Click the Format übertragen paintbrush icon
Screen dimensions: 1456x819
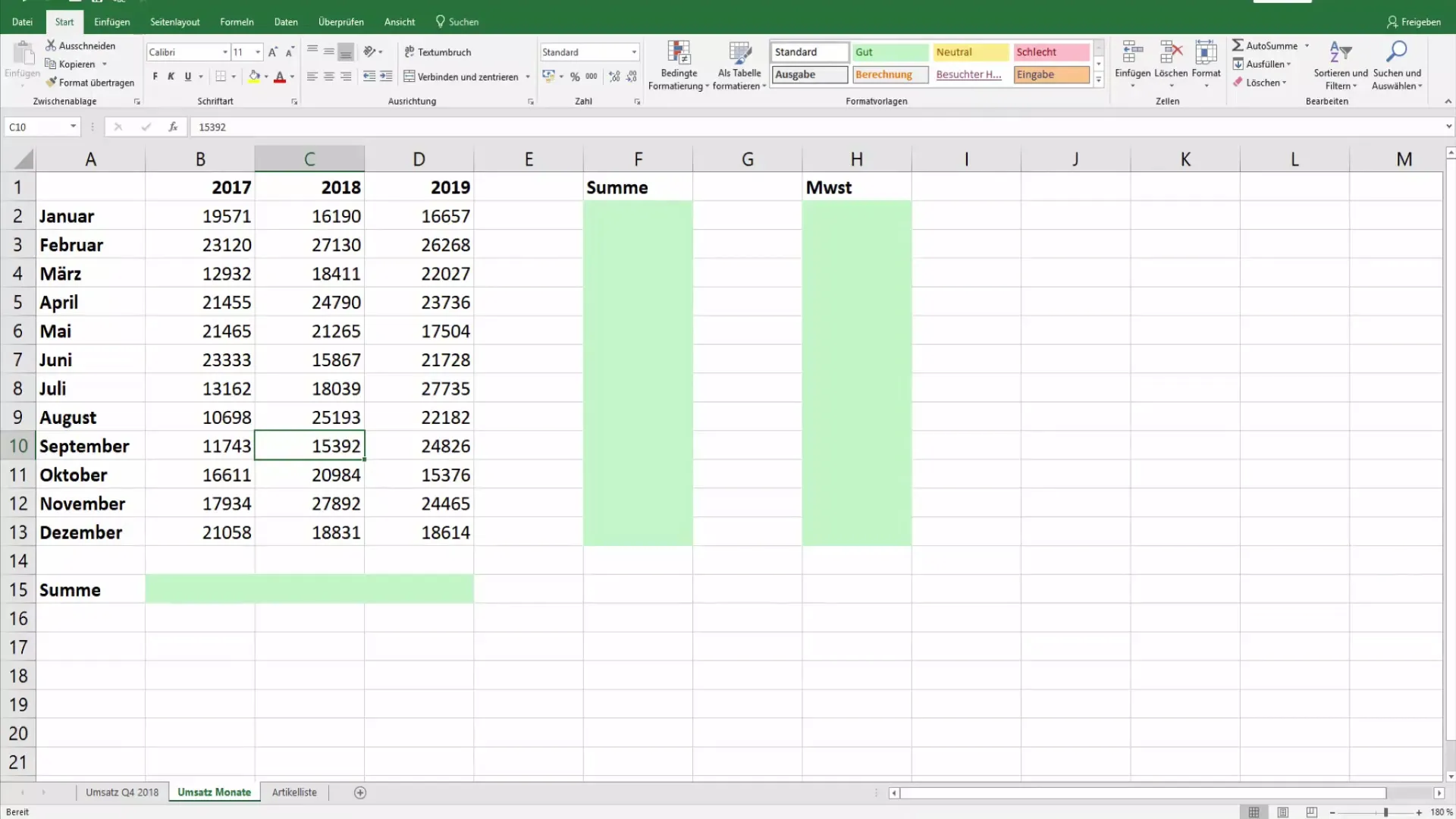click(51, 82)
